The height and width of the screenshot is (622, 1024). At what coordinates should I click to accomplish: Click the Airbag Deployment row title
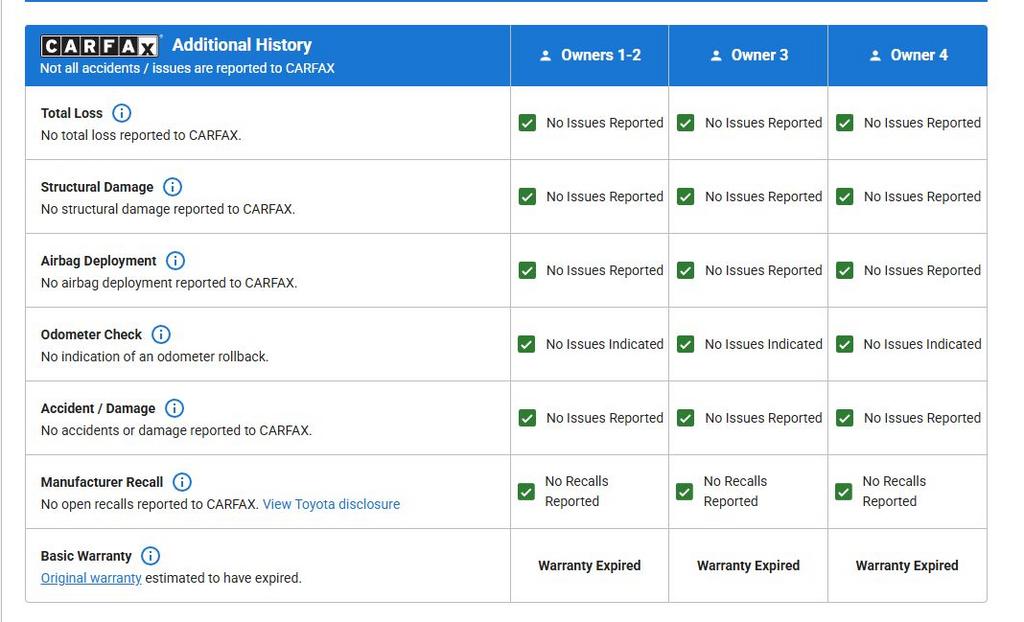point(99,261)
